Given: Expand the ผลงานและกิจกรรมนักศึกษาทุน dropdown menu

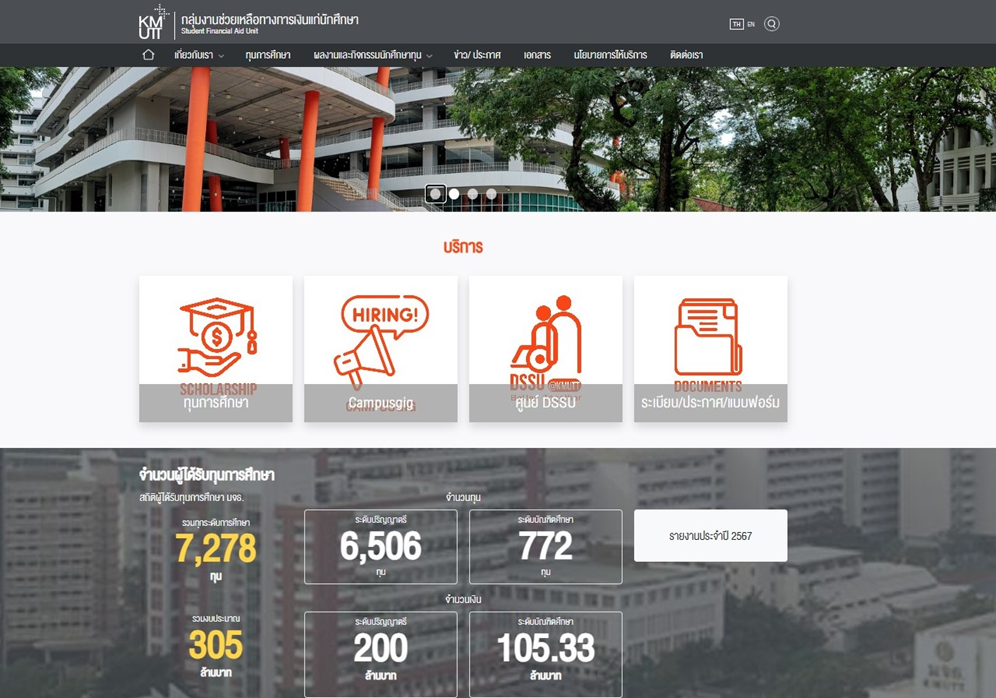Looking at the screenshot, I should (372, 55).
